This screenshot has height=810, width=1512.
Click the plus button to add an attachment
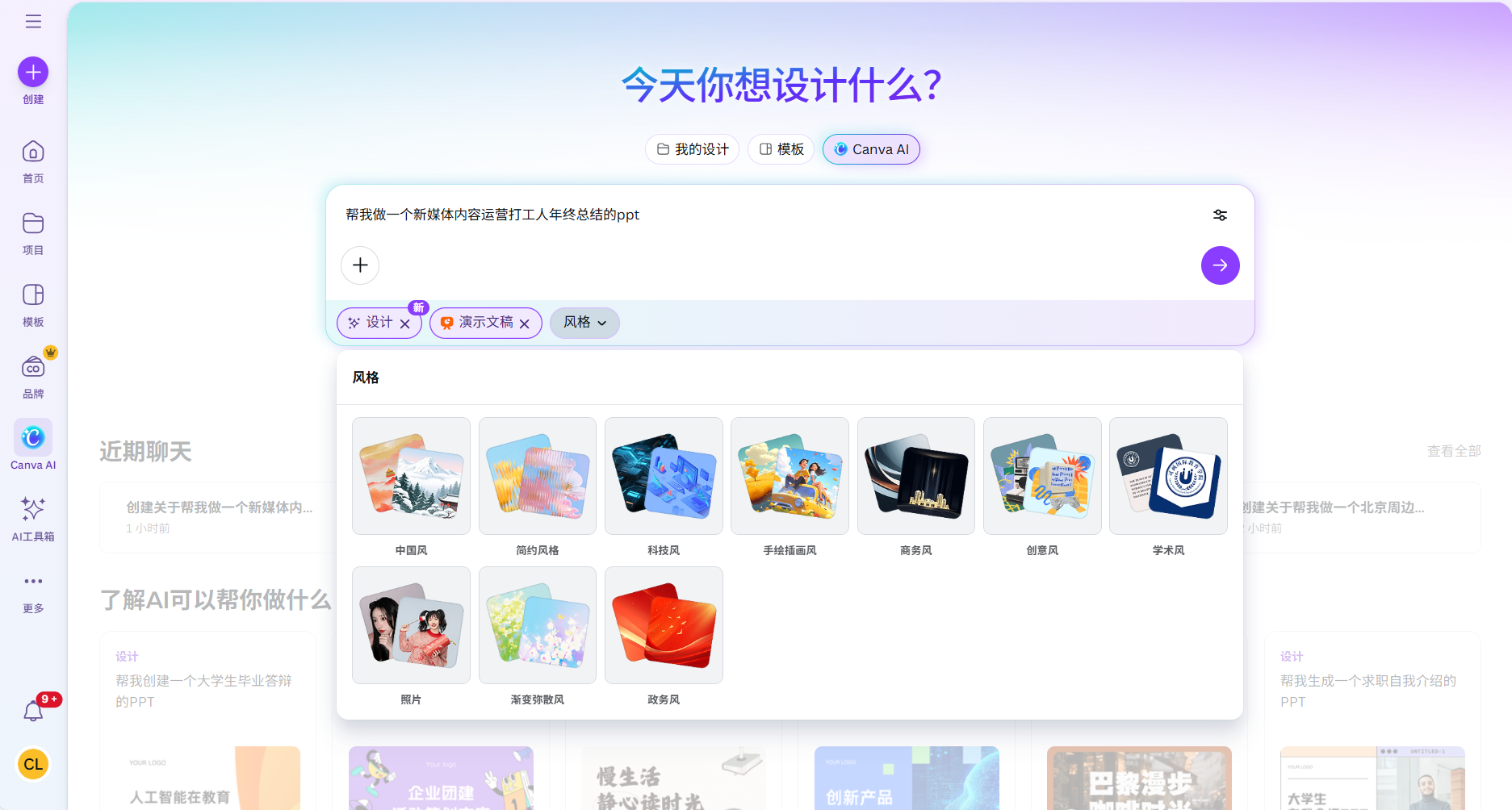[359, 265]
